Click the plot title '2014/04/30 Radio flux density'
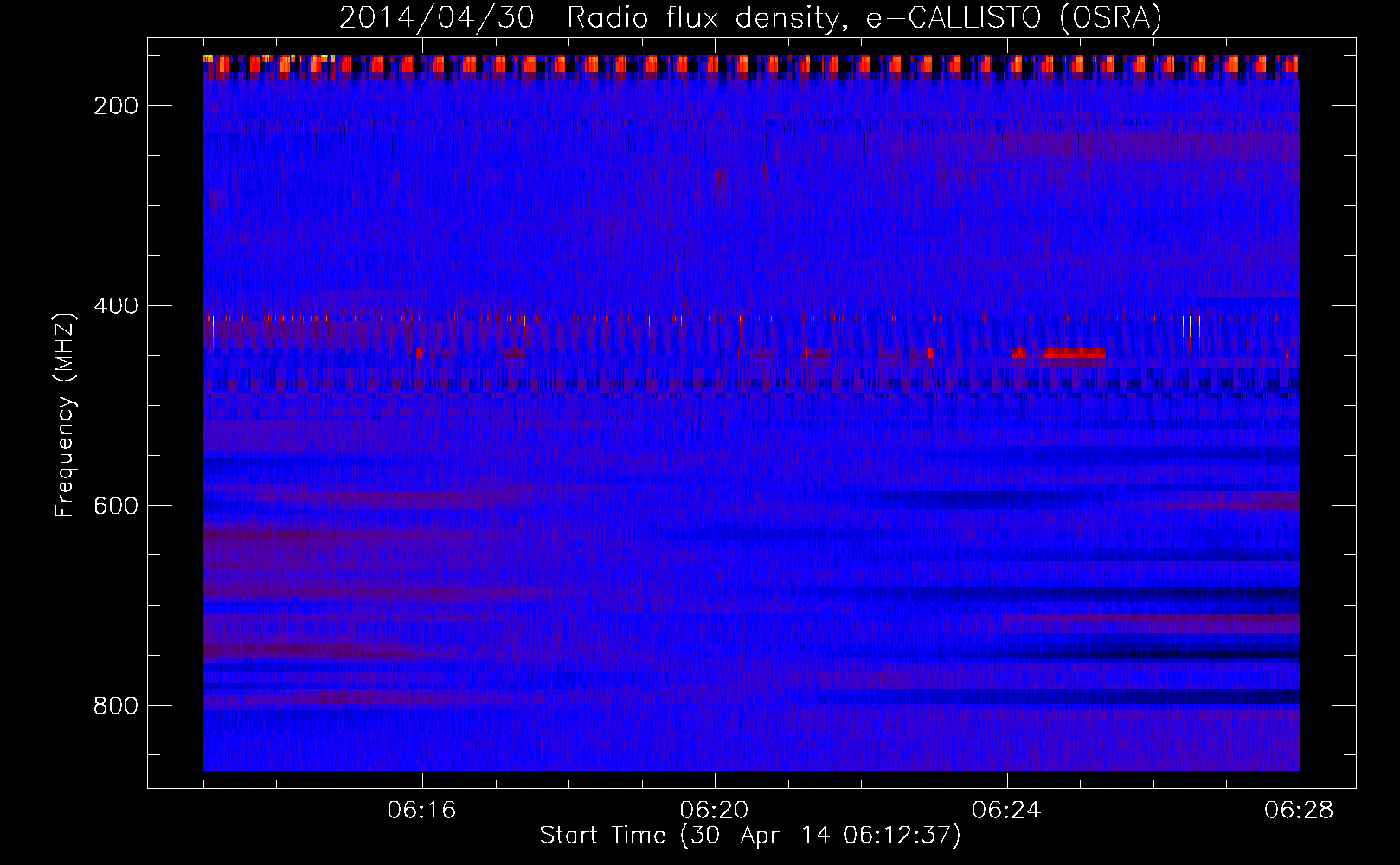 tap(750, 17)
